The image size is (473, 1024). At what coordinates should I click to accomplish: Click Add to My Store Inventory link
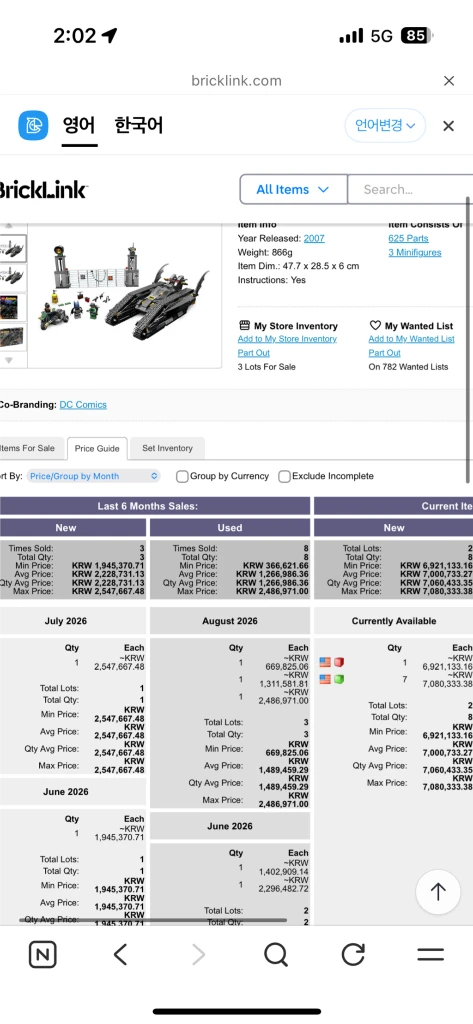click(x=287, y=339)
